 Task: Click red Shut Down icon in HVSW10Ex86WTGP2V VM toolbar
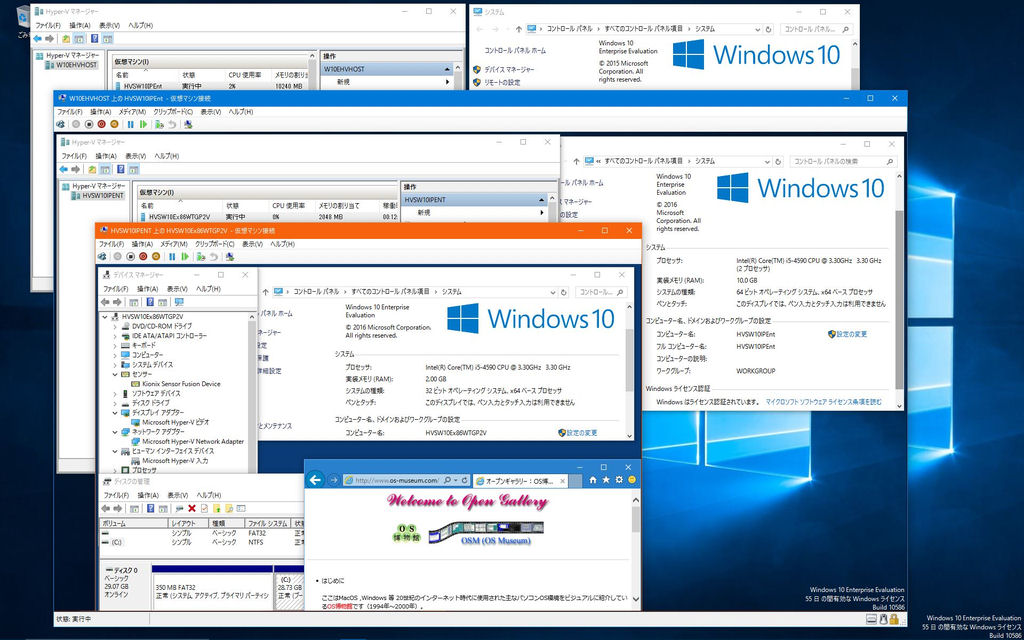[143, 257]
